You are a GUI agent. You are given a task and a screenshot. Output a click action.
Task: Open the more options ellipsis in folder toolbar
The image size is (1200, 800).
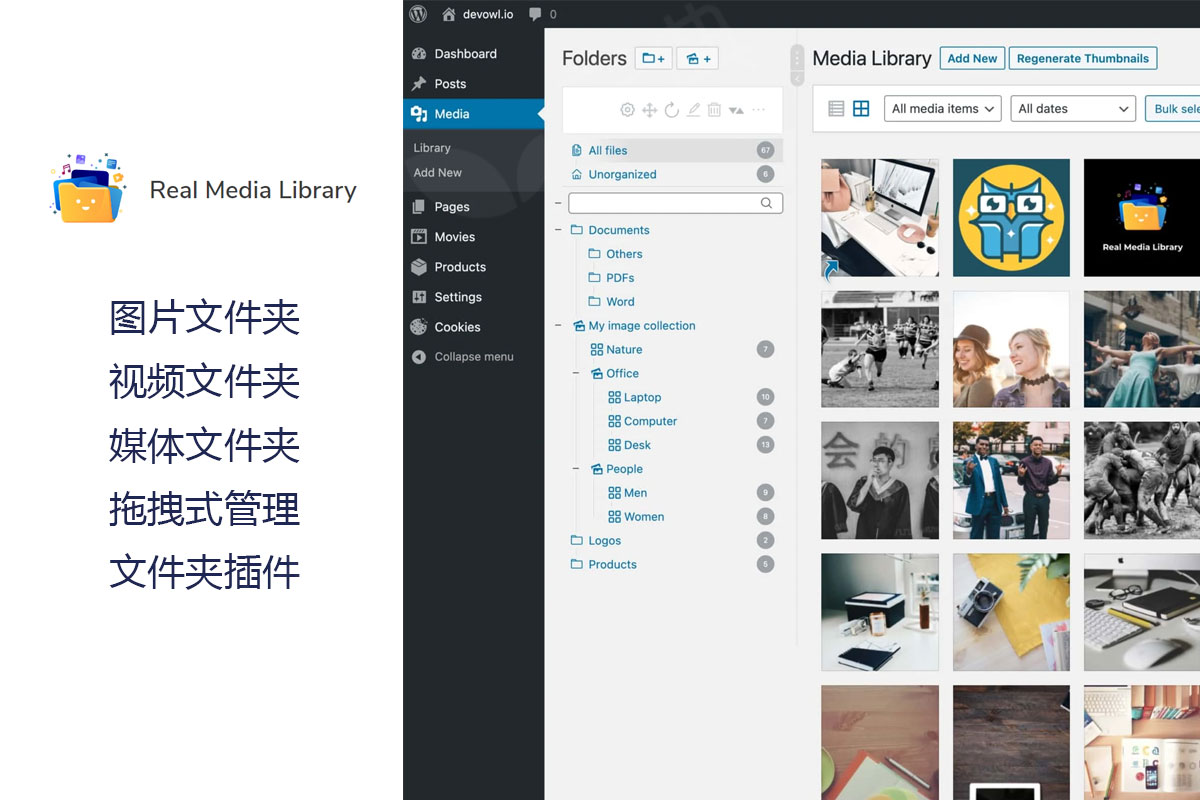pyautogui.click(x=758, y=110)
